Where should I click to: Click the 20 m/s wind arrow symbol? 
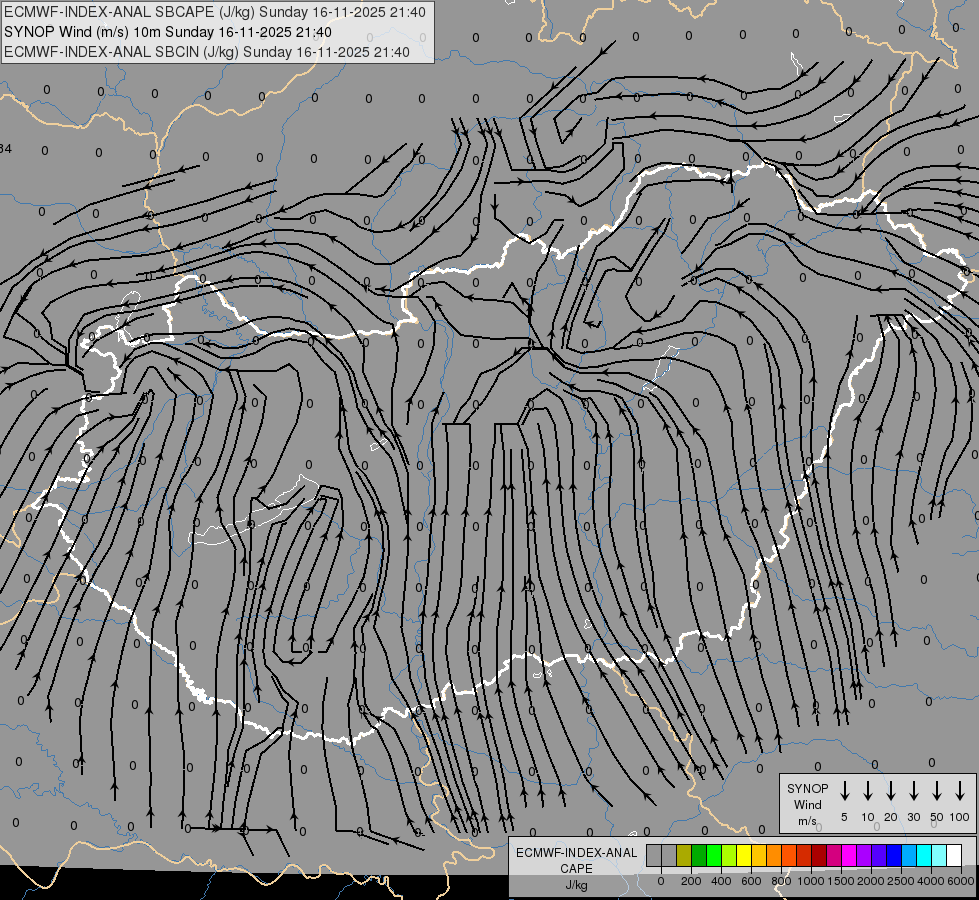[x=891, y=791]
